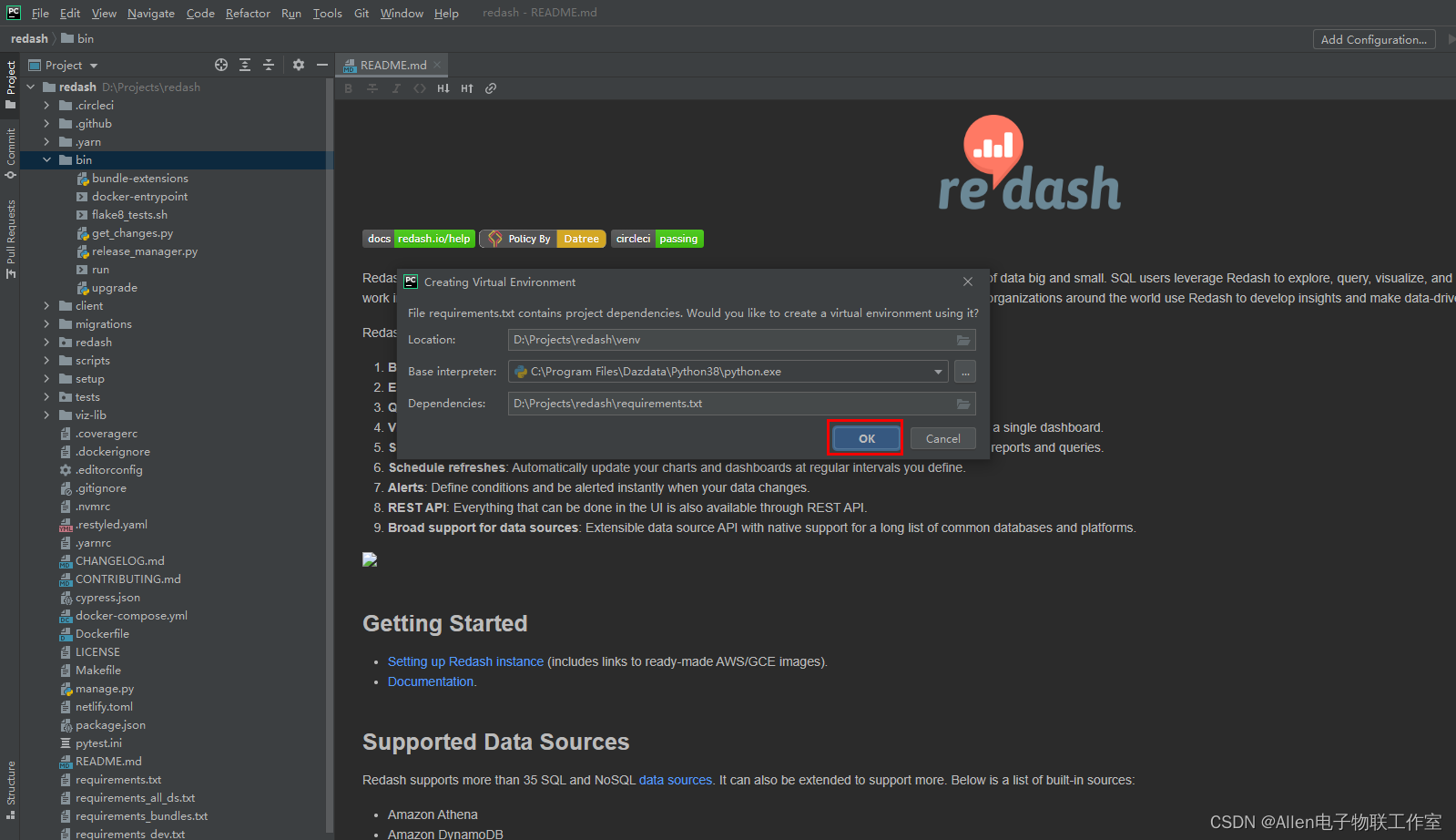
Task: Select Dockerfile in project tree
Action: coord(102,634)
